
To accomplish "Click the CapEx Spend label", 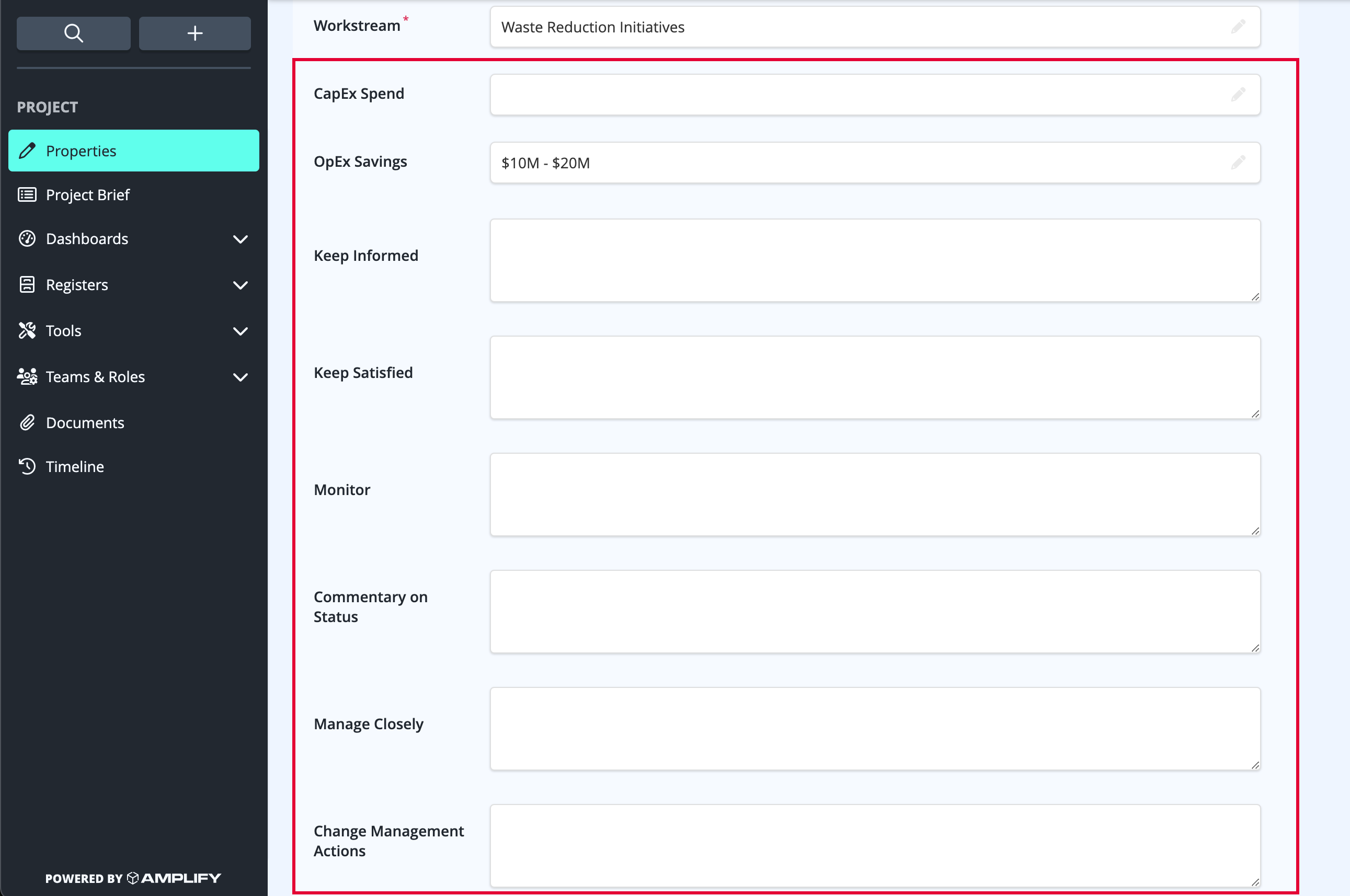I will point(359,94).
